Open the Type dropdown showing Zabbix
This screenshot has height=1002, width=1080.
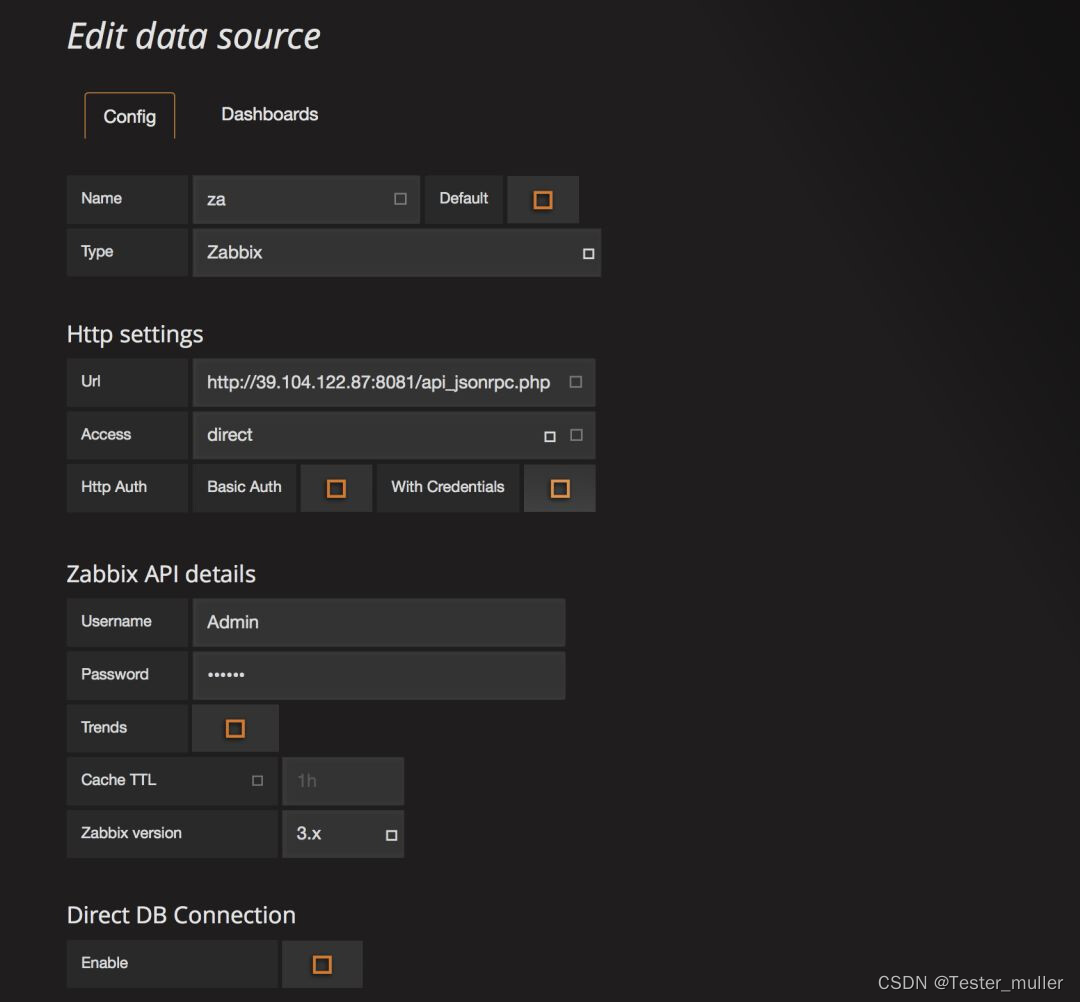tap(397, 253)
